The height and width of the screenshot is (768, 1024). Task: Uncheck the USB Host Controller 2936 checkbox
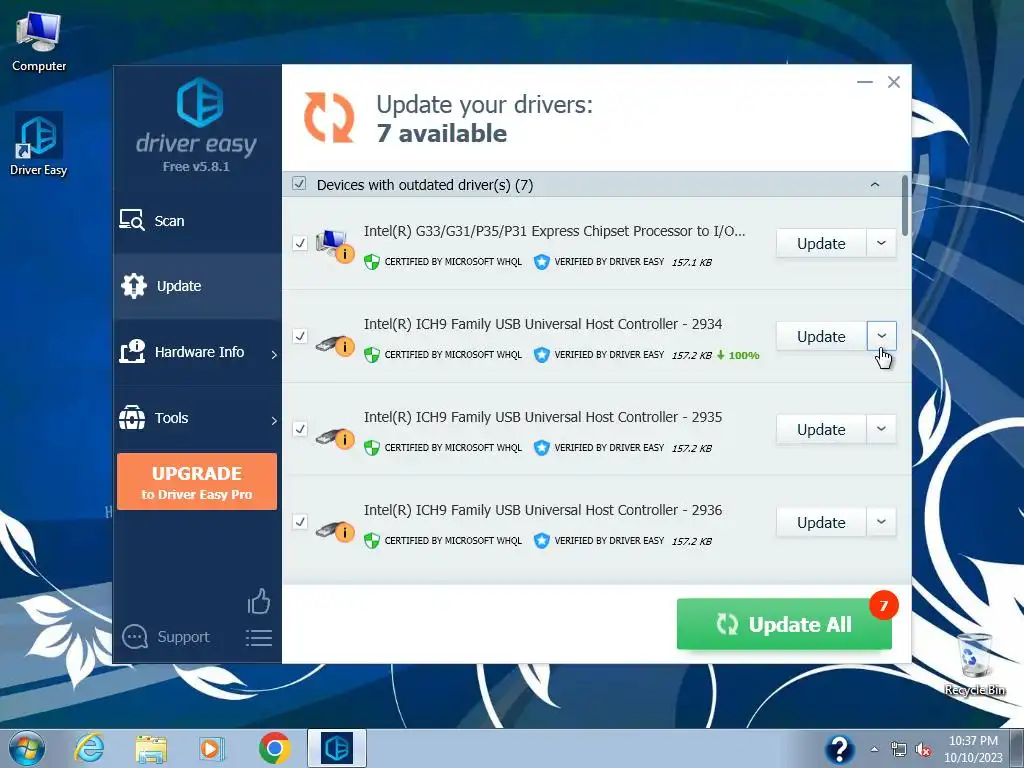click(x=300, y=522)
